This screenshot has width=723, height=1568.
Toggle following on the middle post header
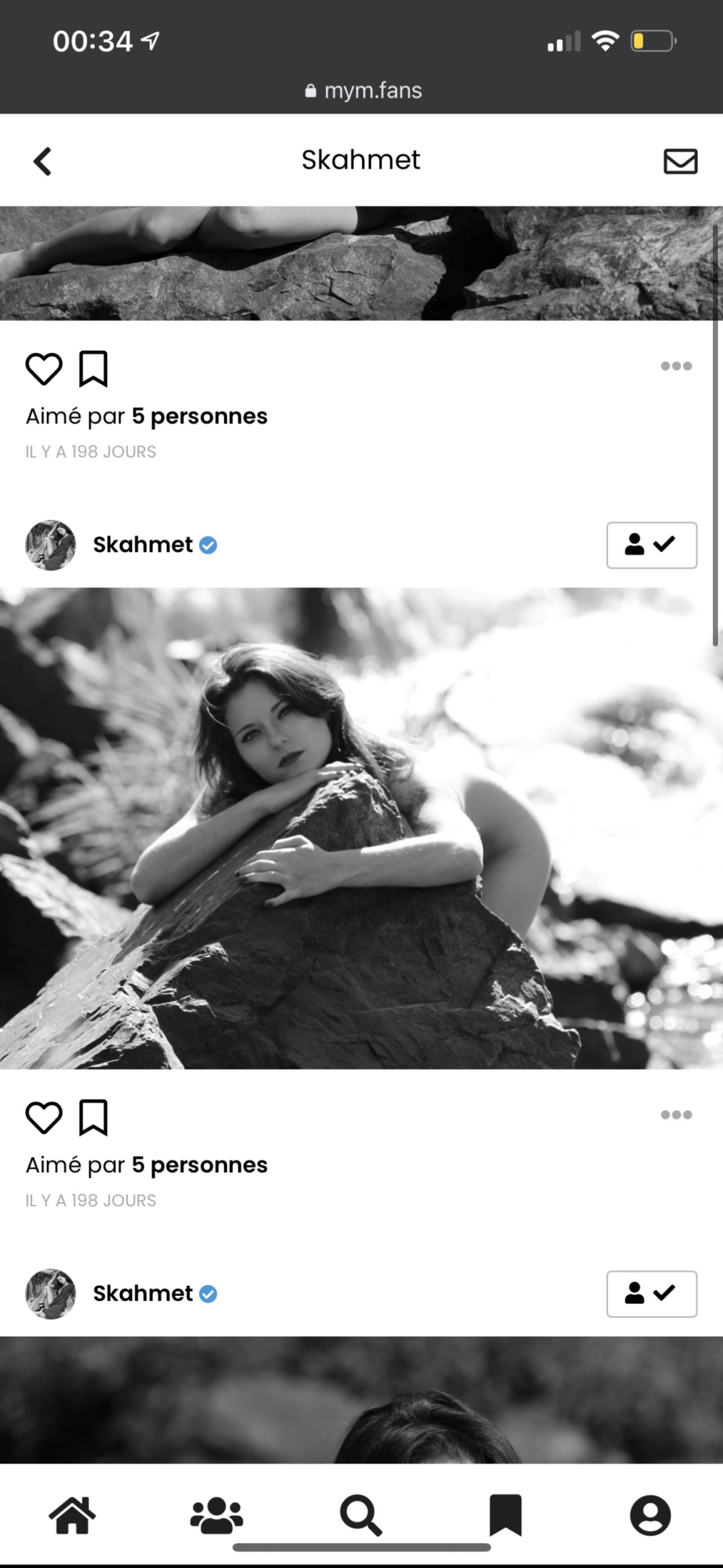coord(651,545)
